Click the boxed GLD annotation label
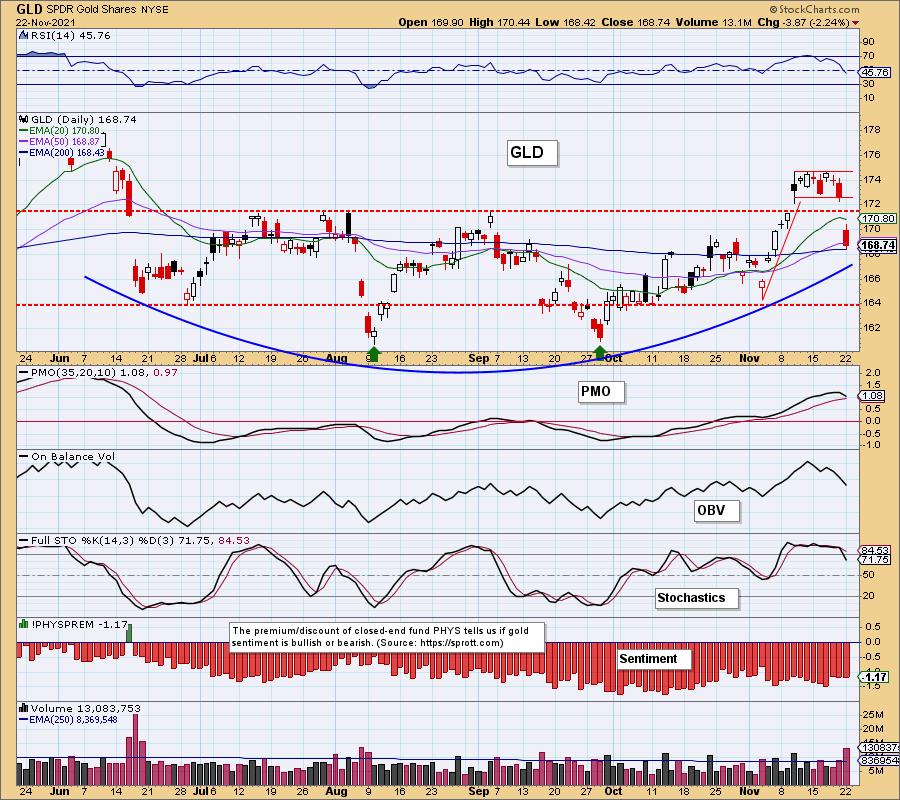Screen dimensions: 900x800 pos(532,153)
